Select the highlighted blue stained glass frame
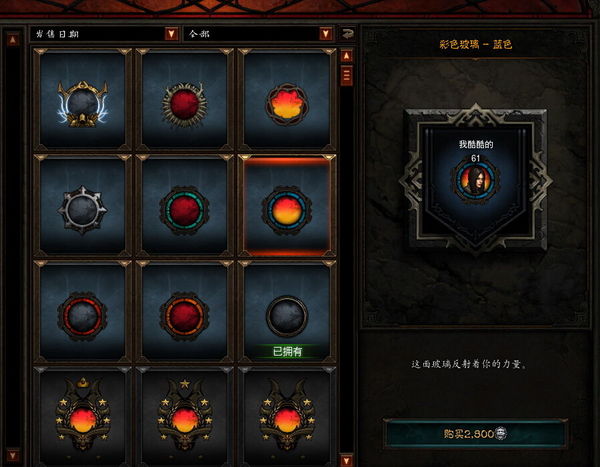Image resolution: width=600 pixels, height=467 pixels. (287, 206)
